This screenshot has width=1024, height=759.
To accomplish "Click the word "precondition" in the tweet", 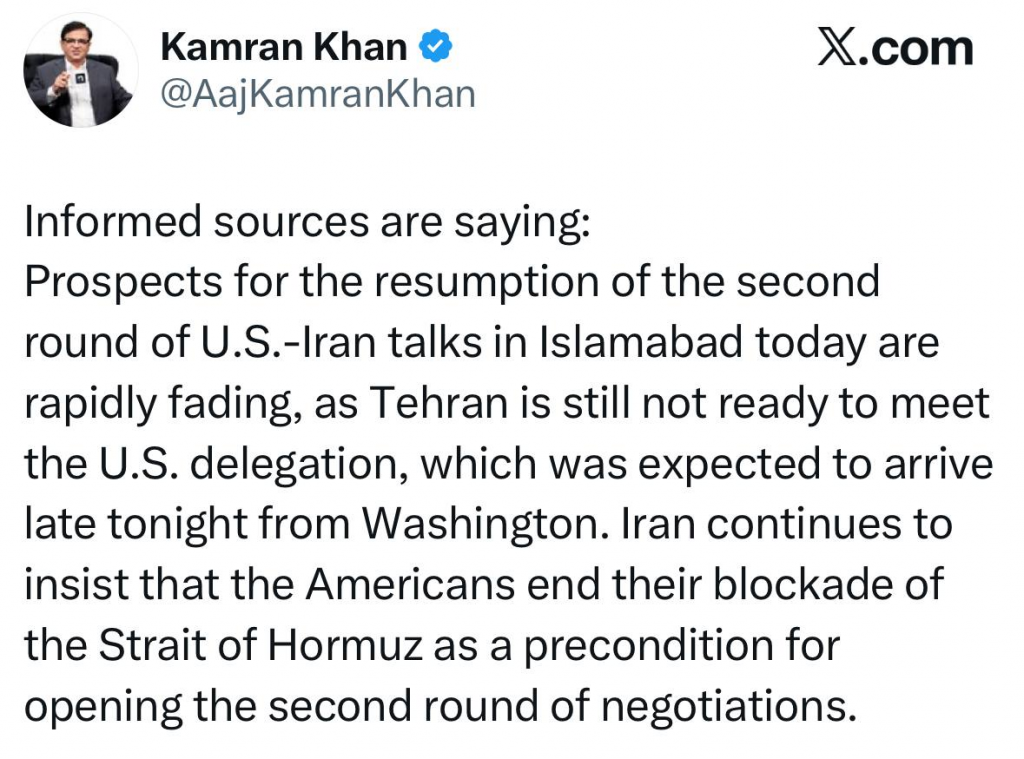I will click(x=639, y=646).
